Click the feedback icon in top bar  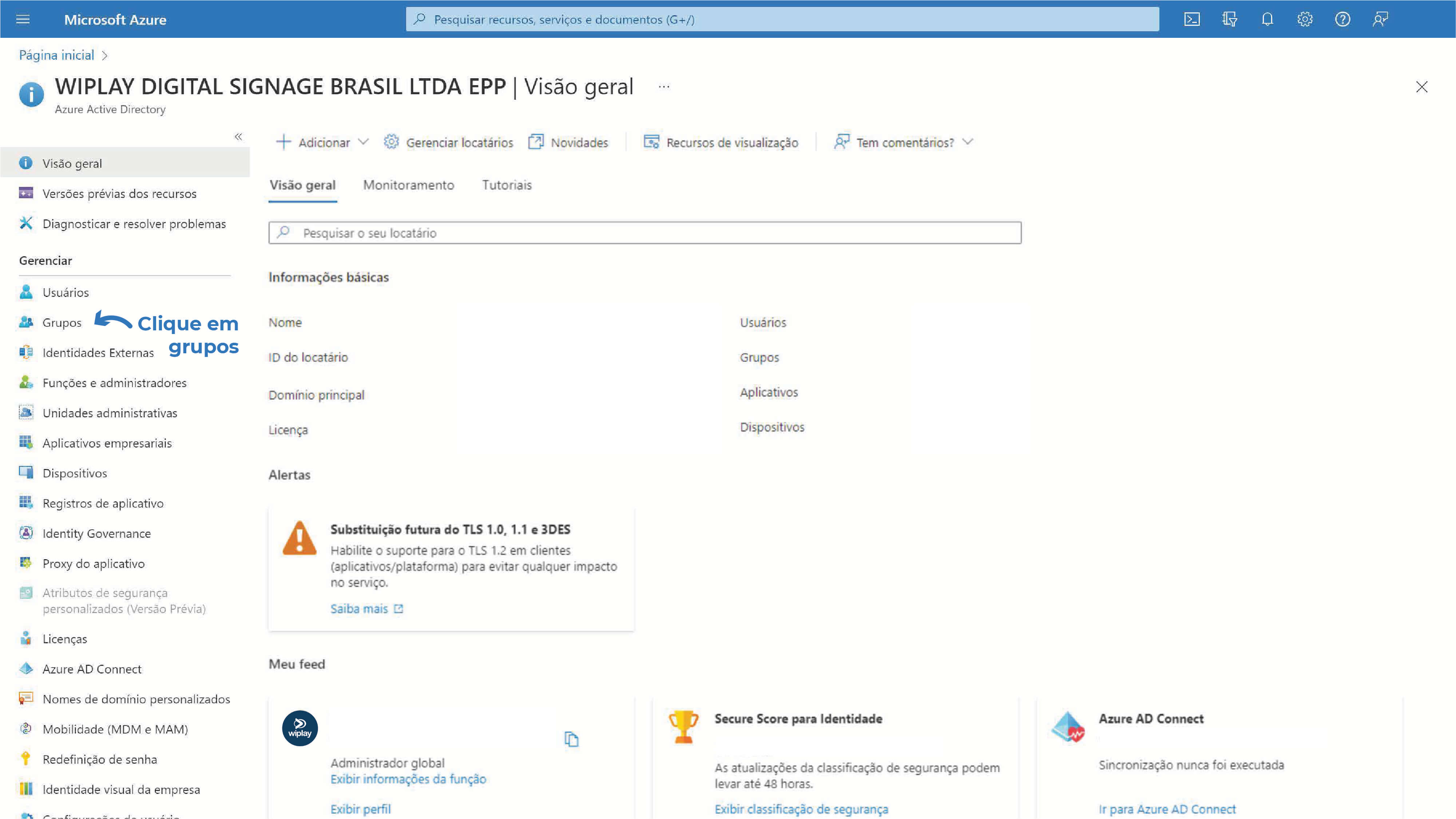(1380, 20)
